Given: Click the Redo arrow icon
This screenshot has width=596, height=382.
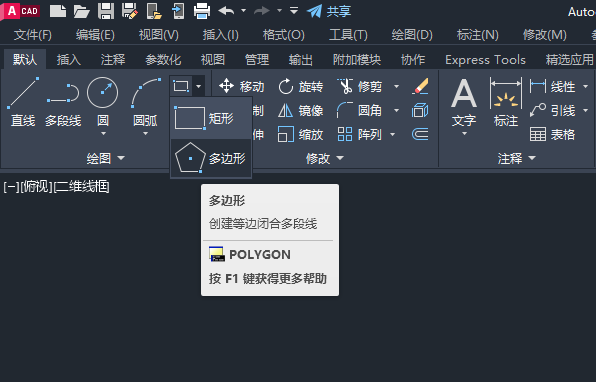Looking at the screenshot, I should (x=262, y=11).
